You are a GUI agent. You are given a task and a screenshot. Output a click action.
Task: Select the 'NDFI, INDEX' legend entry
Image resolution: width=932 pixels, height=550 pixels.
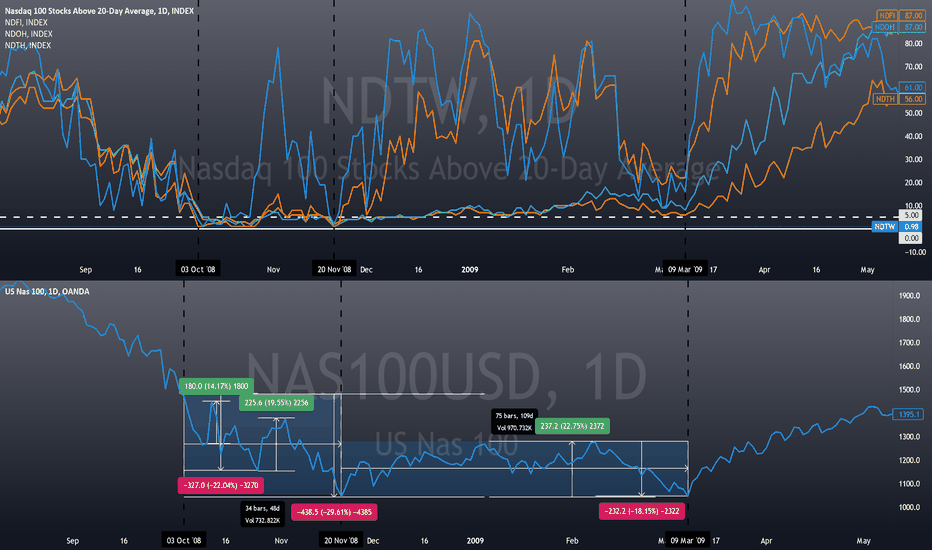(x=26, y=22)
